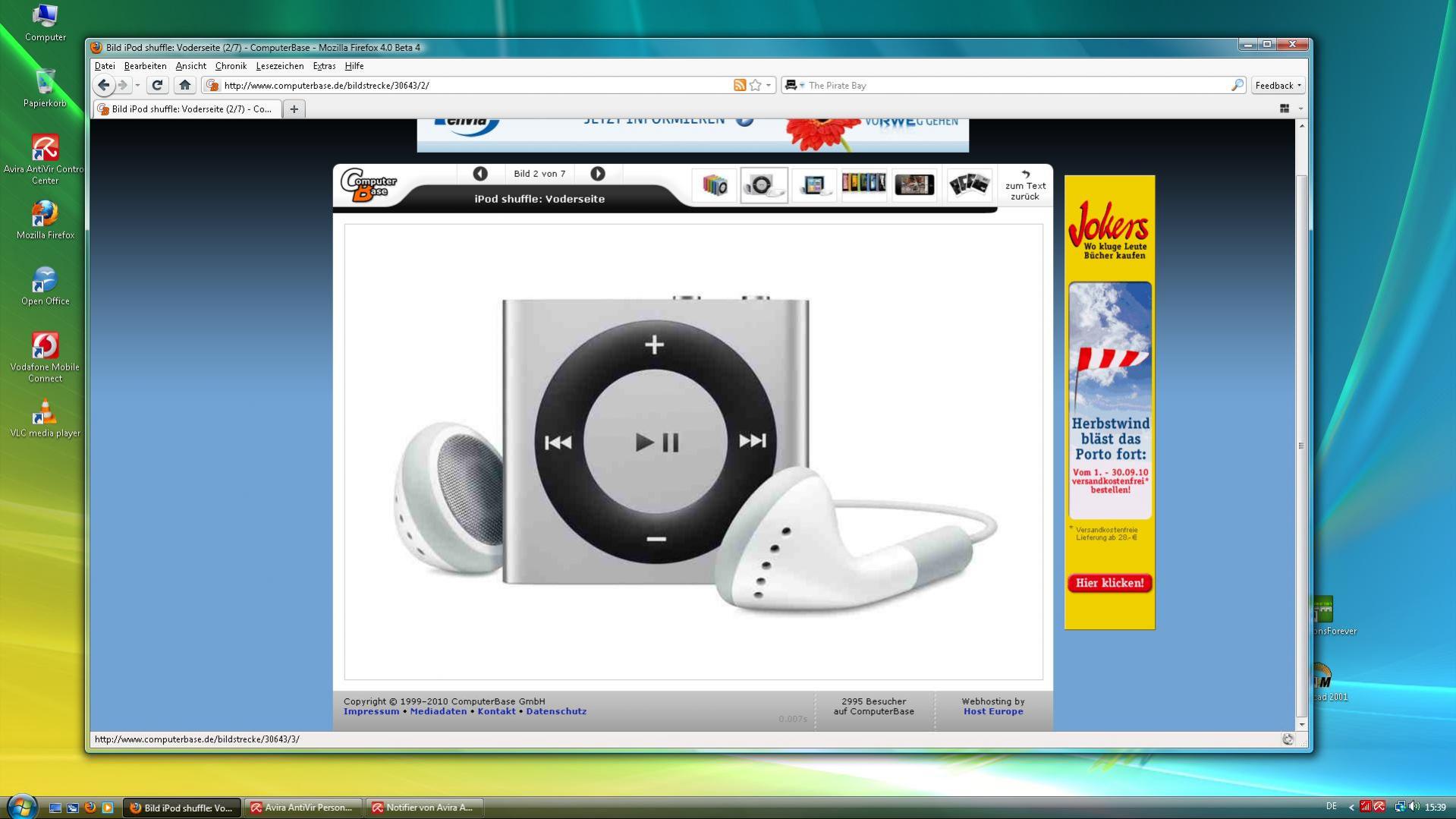
Task: Open the Datenschutz link
Action: (556, 712)
